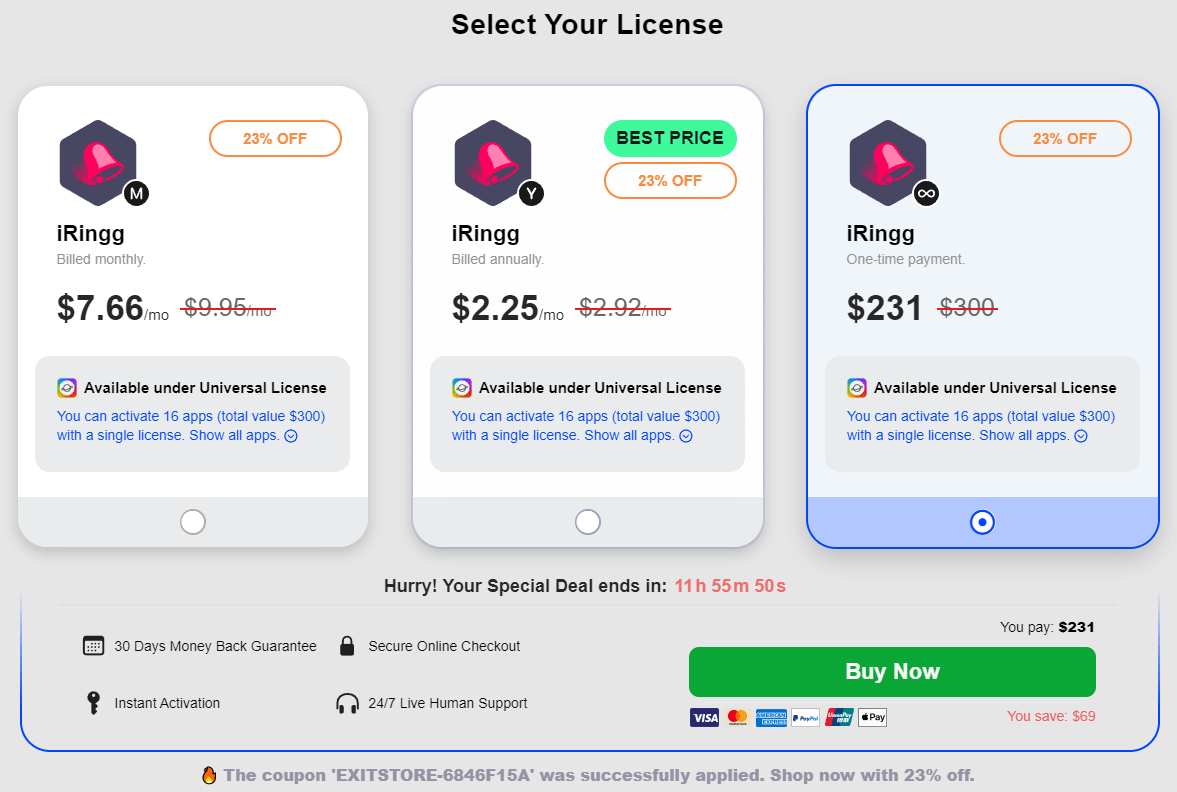Click the PayPal payment icon
The image size is (1177, 792).
coord(805,717)
